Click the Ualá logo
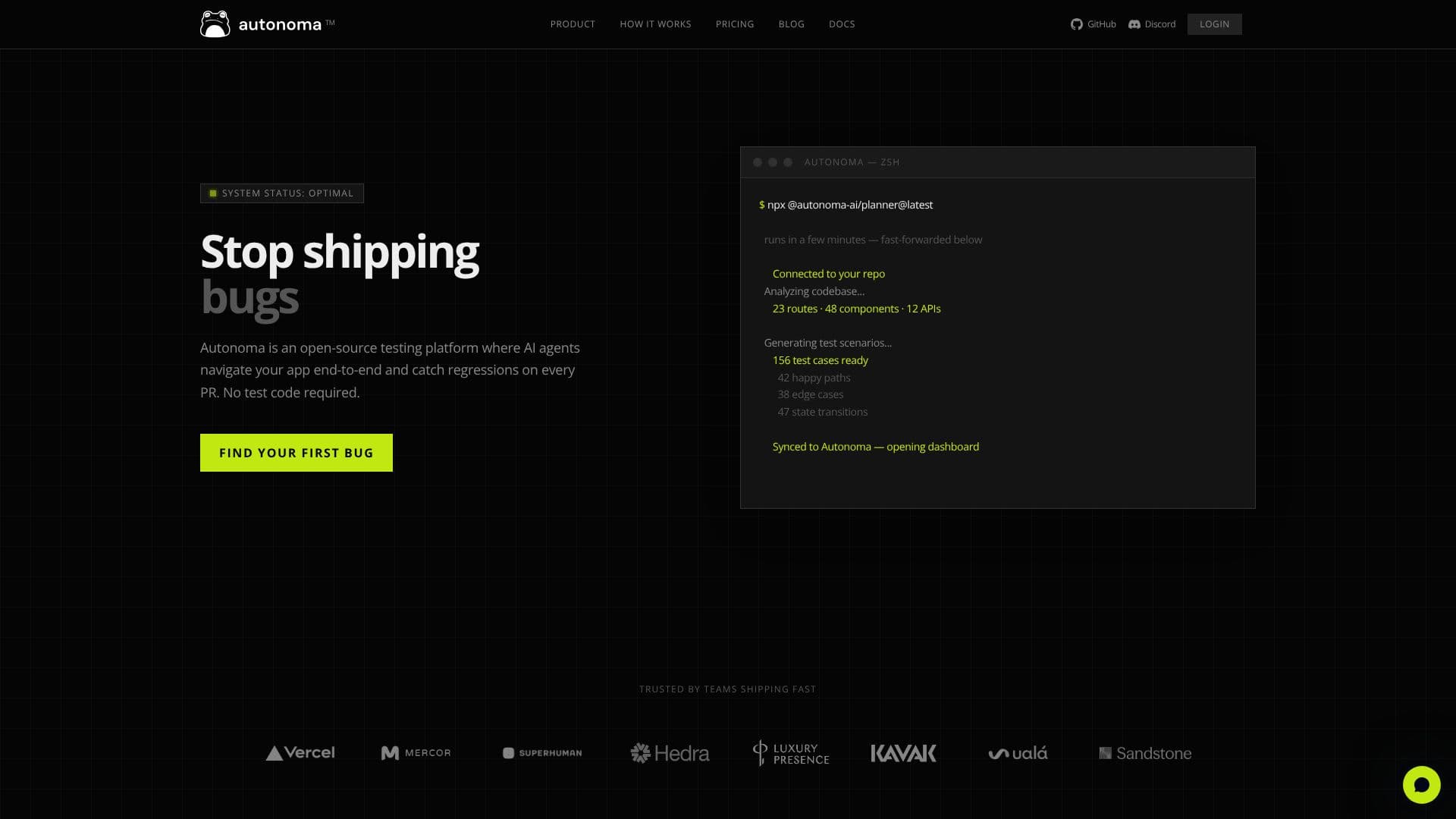Image resolution: width=1456 pixels, height=819 pixels. coord(1018,753)
